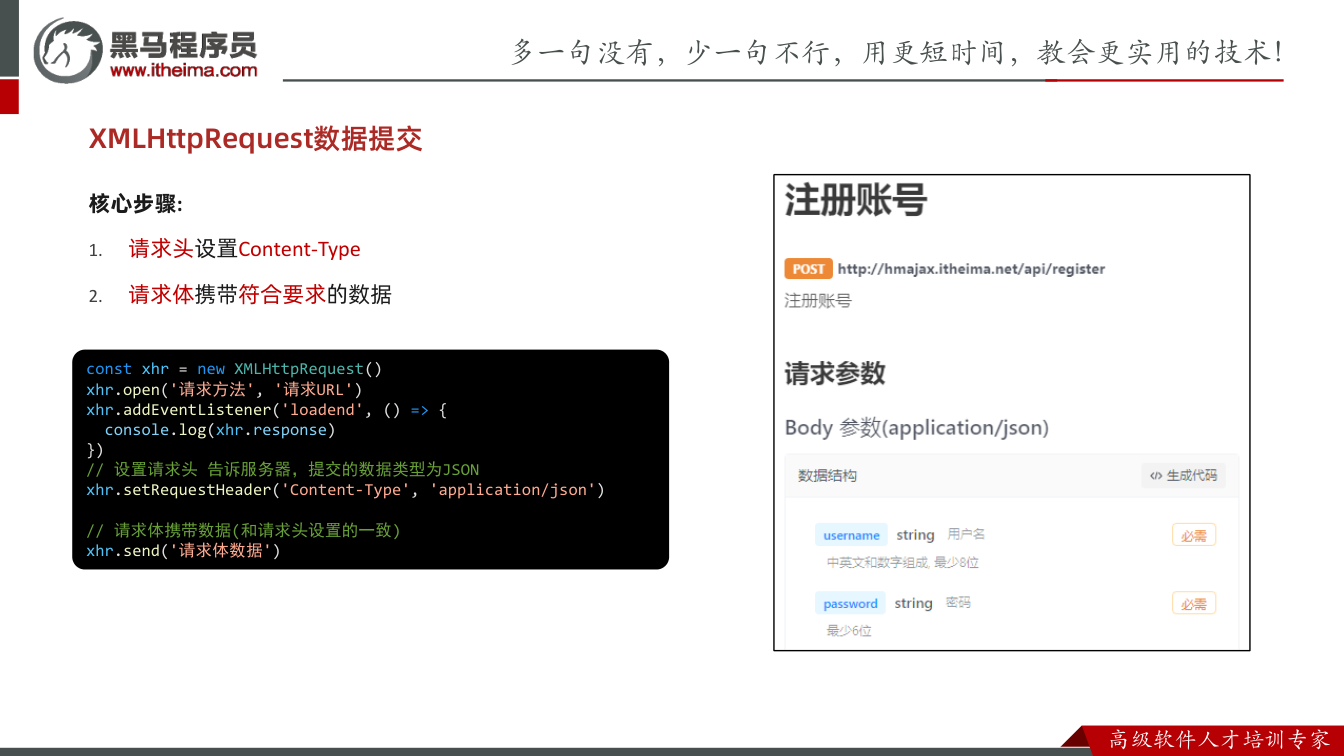
Task: Click the 高级软件人才培训专家 footer banner
Action: (1219, 740)
